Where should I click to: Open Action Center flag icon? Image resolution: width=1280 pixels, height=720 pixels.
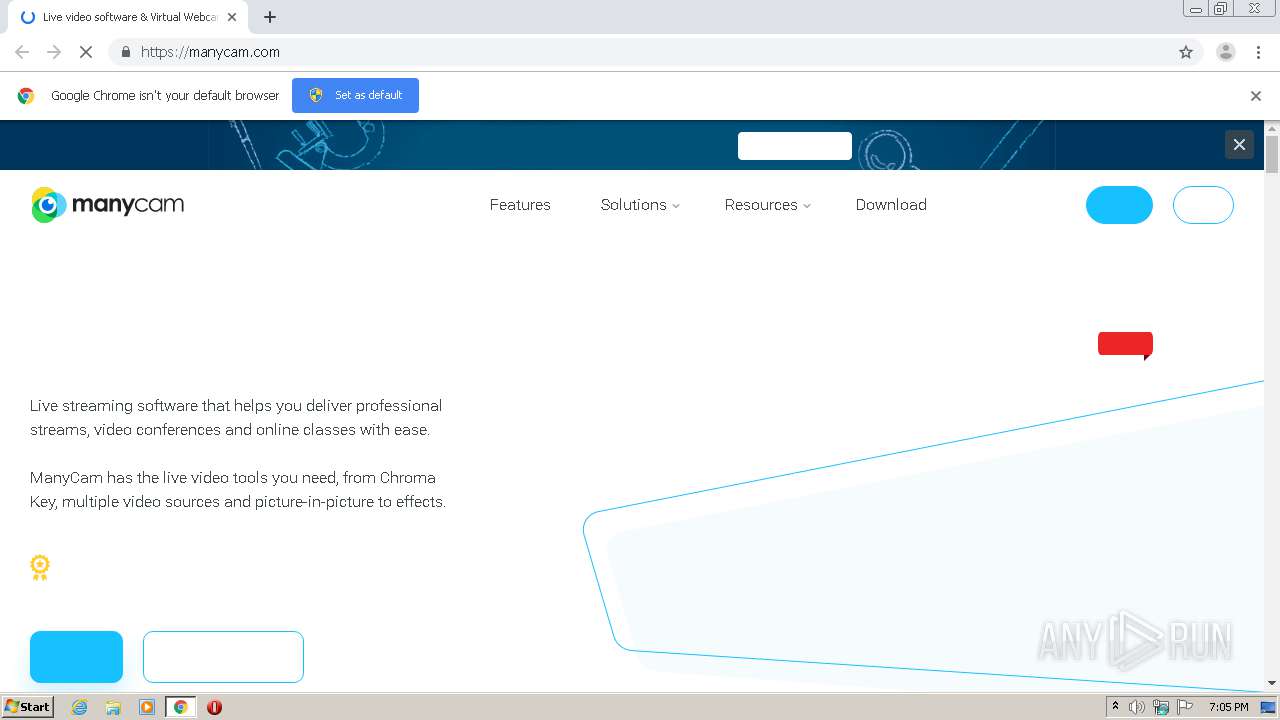1185,707
